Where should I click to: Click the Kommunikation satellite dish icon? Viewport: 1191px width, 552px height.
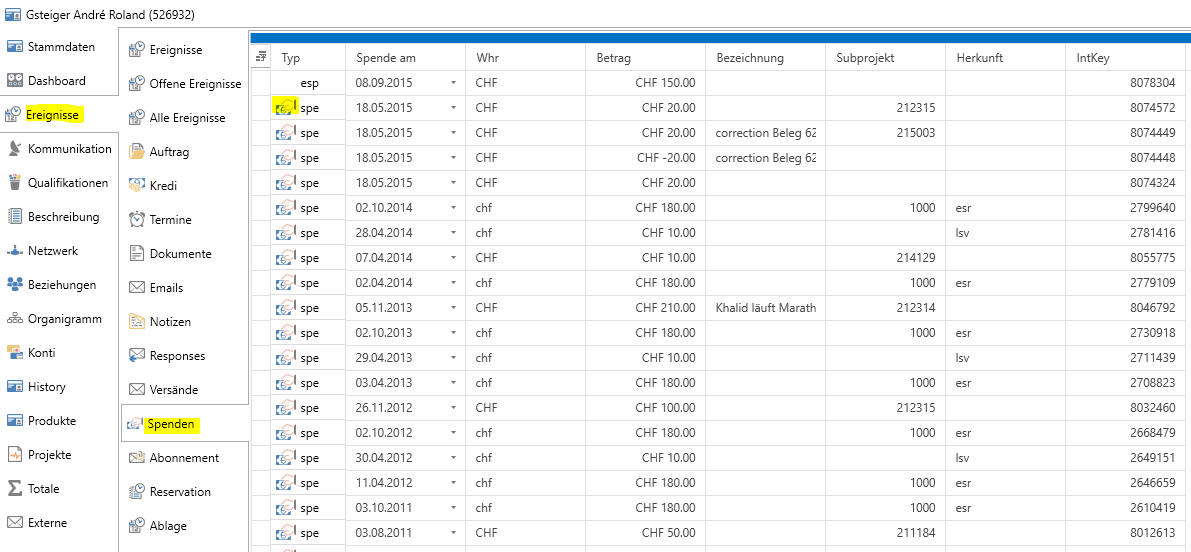pyautogui.click(x=15, y=149)
